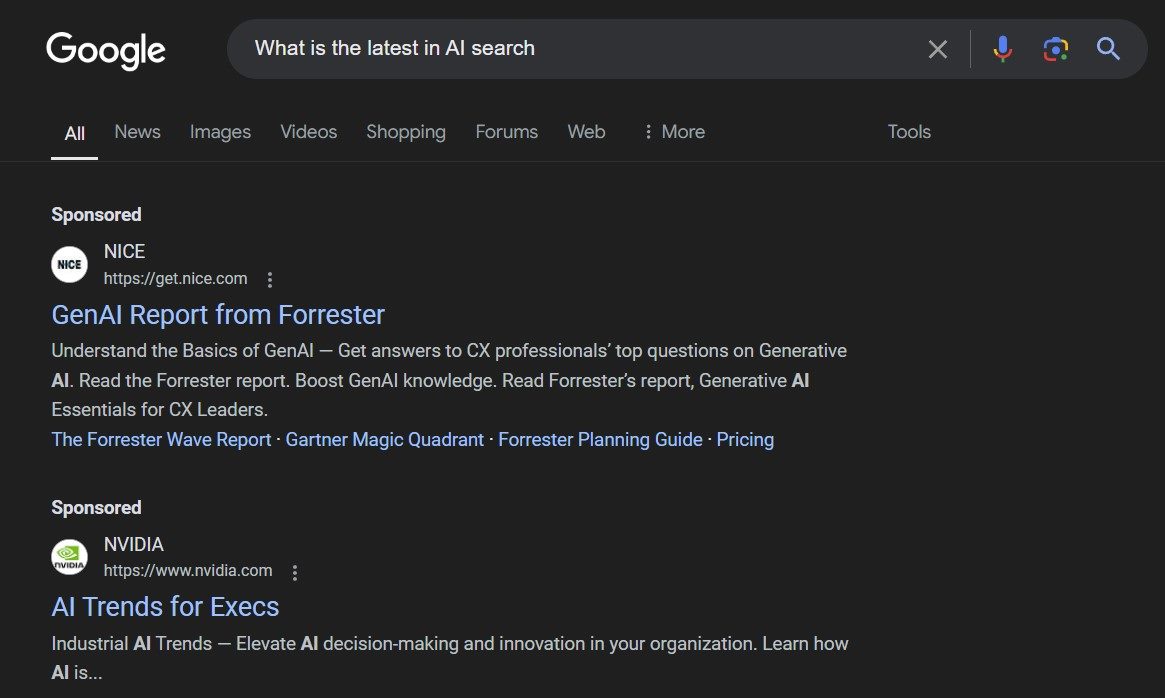
Task: Open the Forrester Planning Guide sitelink
Action: tap(600, 439)
